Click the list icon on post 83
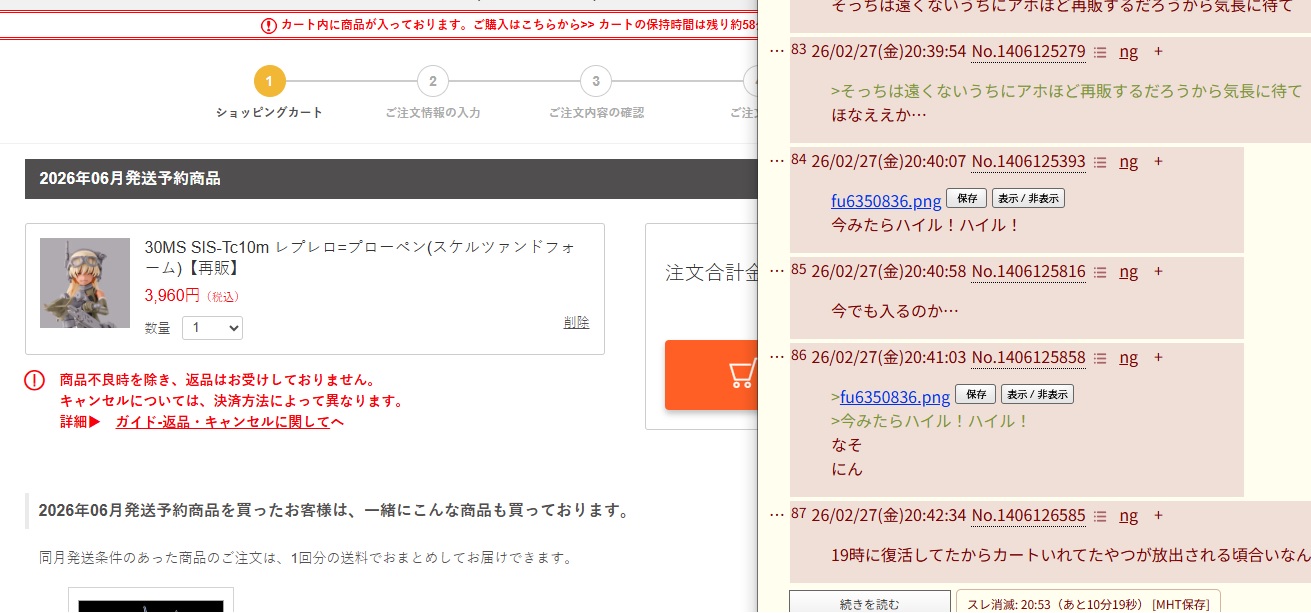Image resolution: width=1311 pixels, height=613 pixels. (x=1100, y=52)
